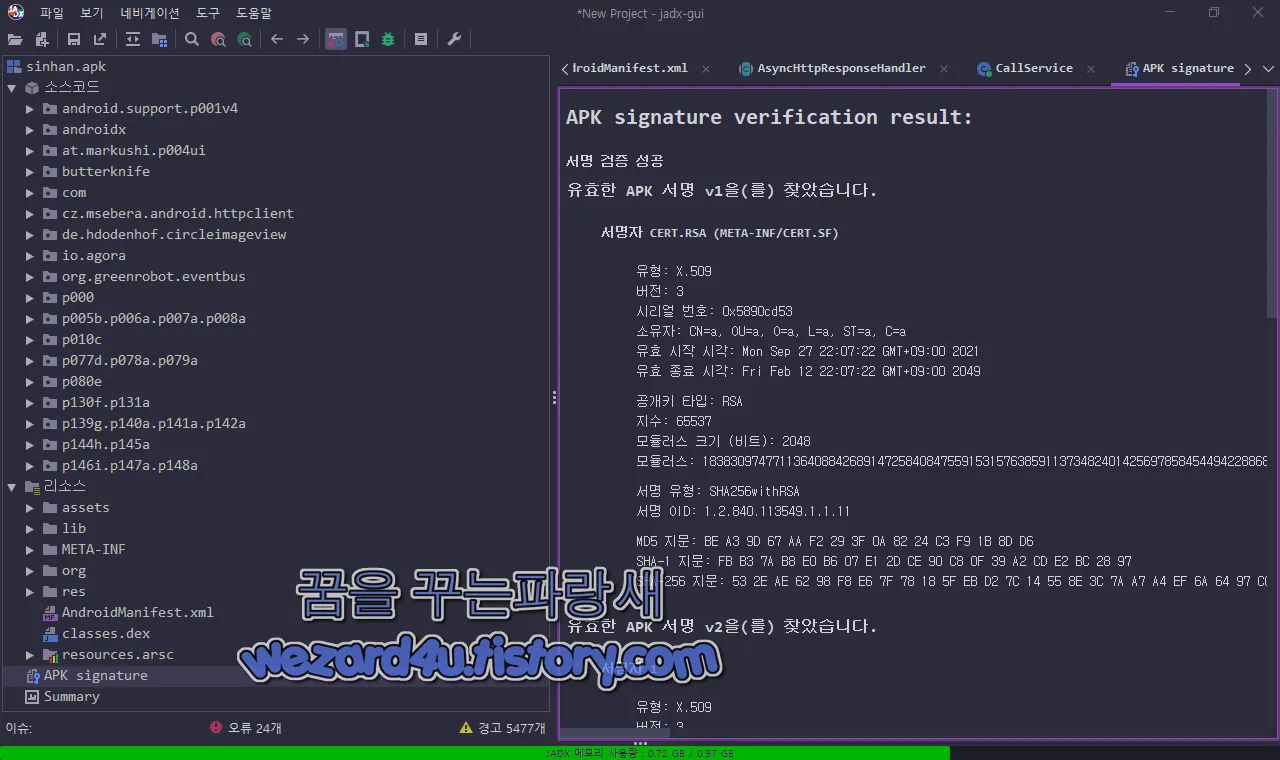
Task: Close the CallService tab
Action: (1091, 69)
